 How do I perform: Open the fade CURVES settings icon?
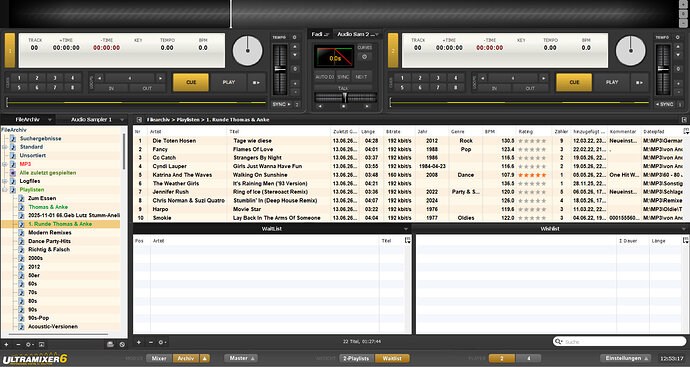(364, 57)
